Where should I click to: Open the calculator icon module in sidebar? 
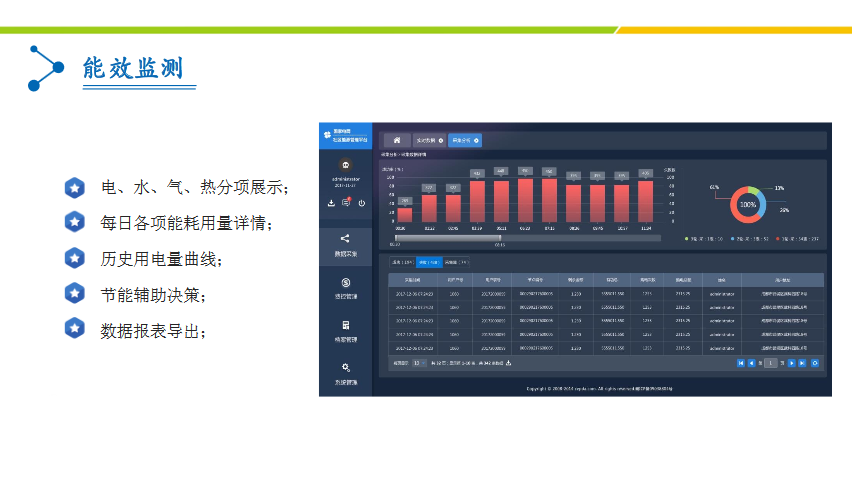click(x=345, y=325)
